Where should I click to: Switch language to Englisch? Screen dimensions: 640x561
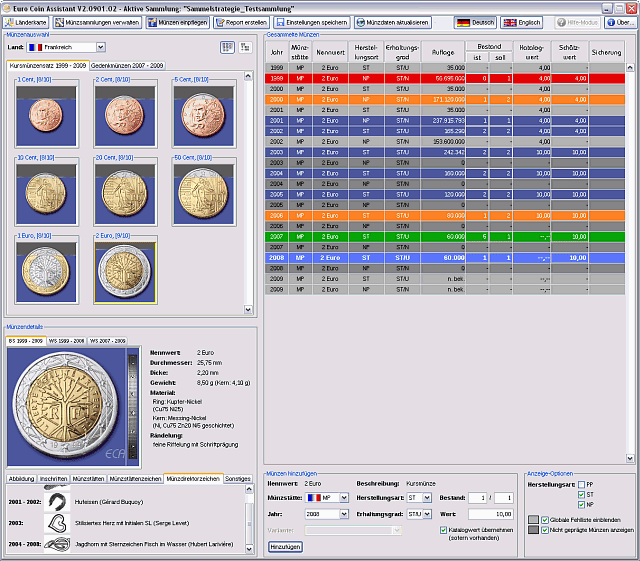[x=522, y=22]
